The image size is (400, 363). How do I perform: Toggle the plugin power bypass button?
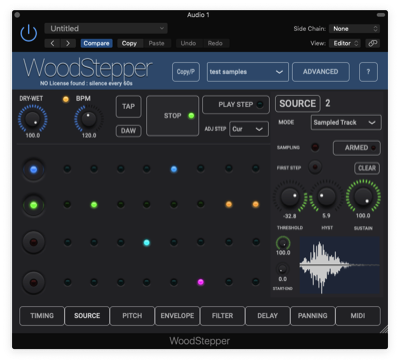29,33
